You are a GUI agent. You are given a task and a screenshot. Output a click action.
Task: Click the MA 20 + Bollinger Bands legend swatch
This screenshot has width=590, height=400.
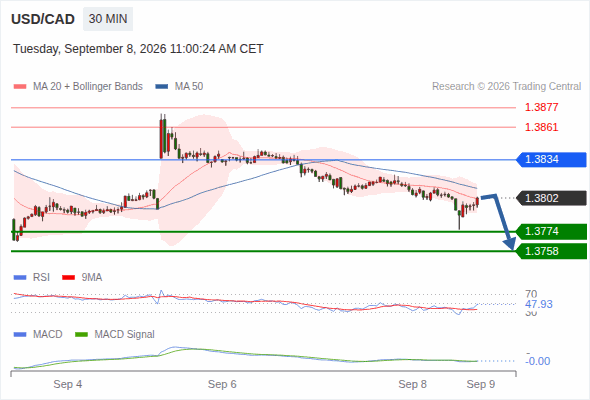tap(20, 87)
